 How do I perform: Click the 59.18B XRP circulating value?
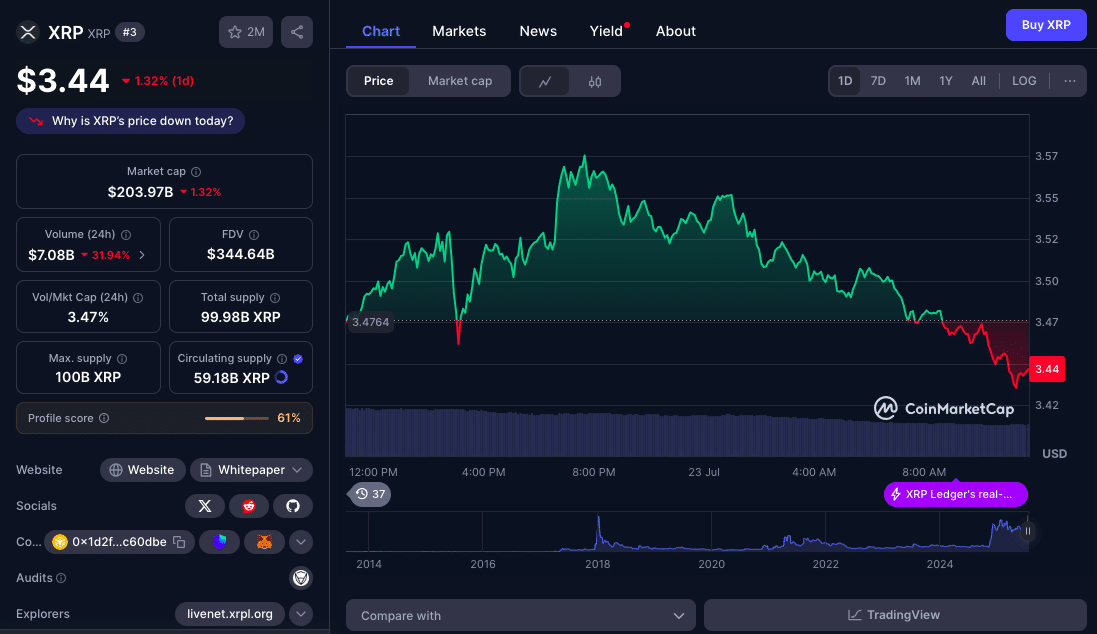tap(232, 378)
